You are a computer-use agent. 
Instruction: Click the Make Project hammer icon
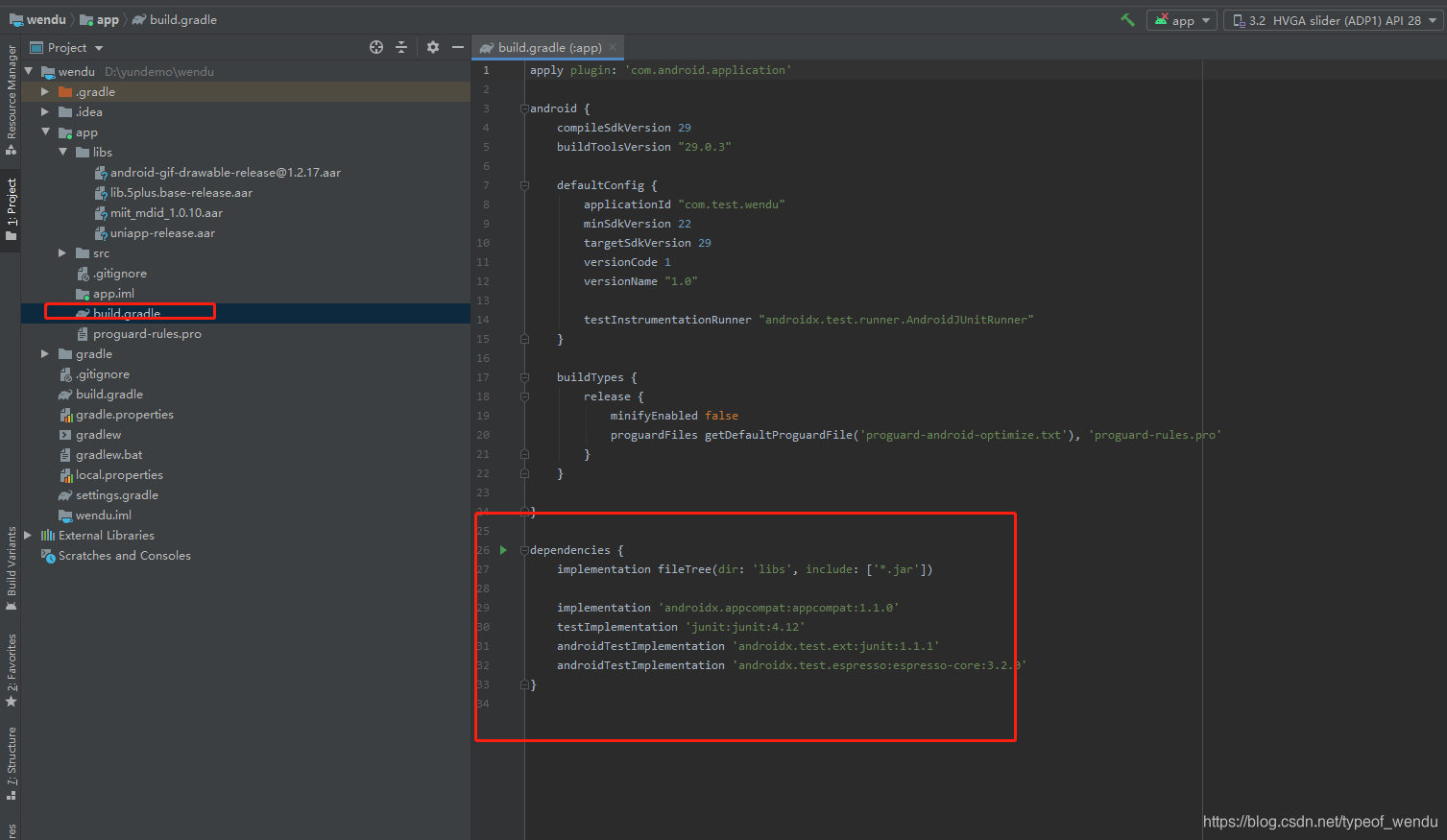1127,20
